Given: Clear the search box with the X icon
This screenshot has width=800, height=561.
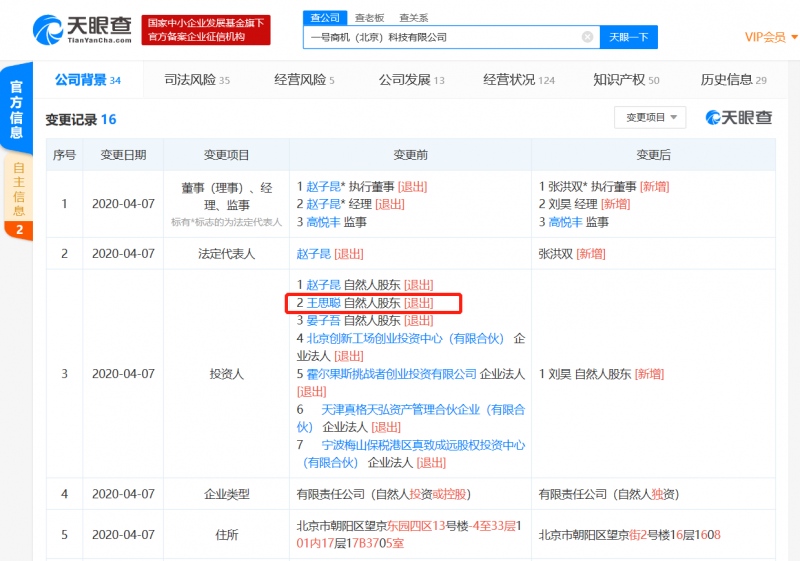Looking at the screenshot, I should coord(587,37).
